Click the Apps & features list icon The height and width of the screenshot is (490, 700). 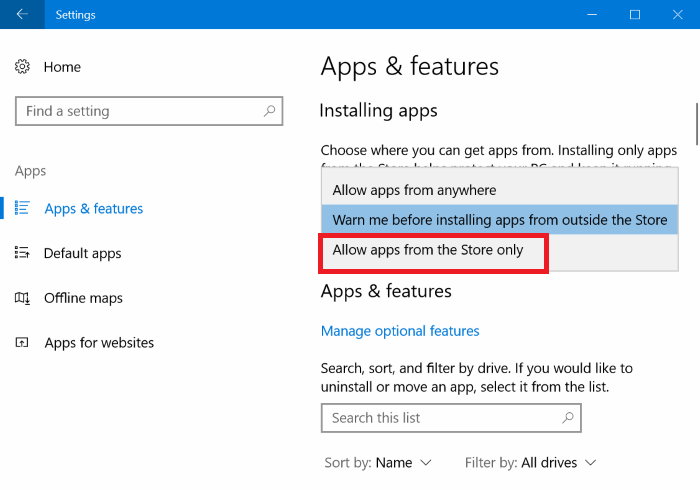[23, 208]
